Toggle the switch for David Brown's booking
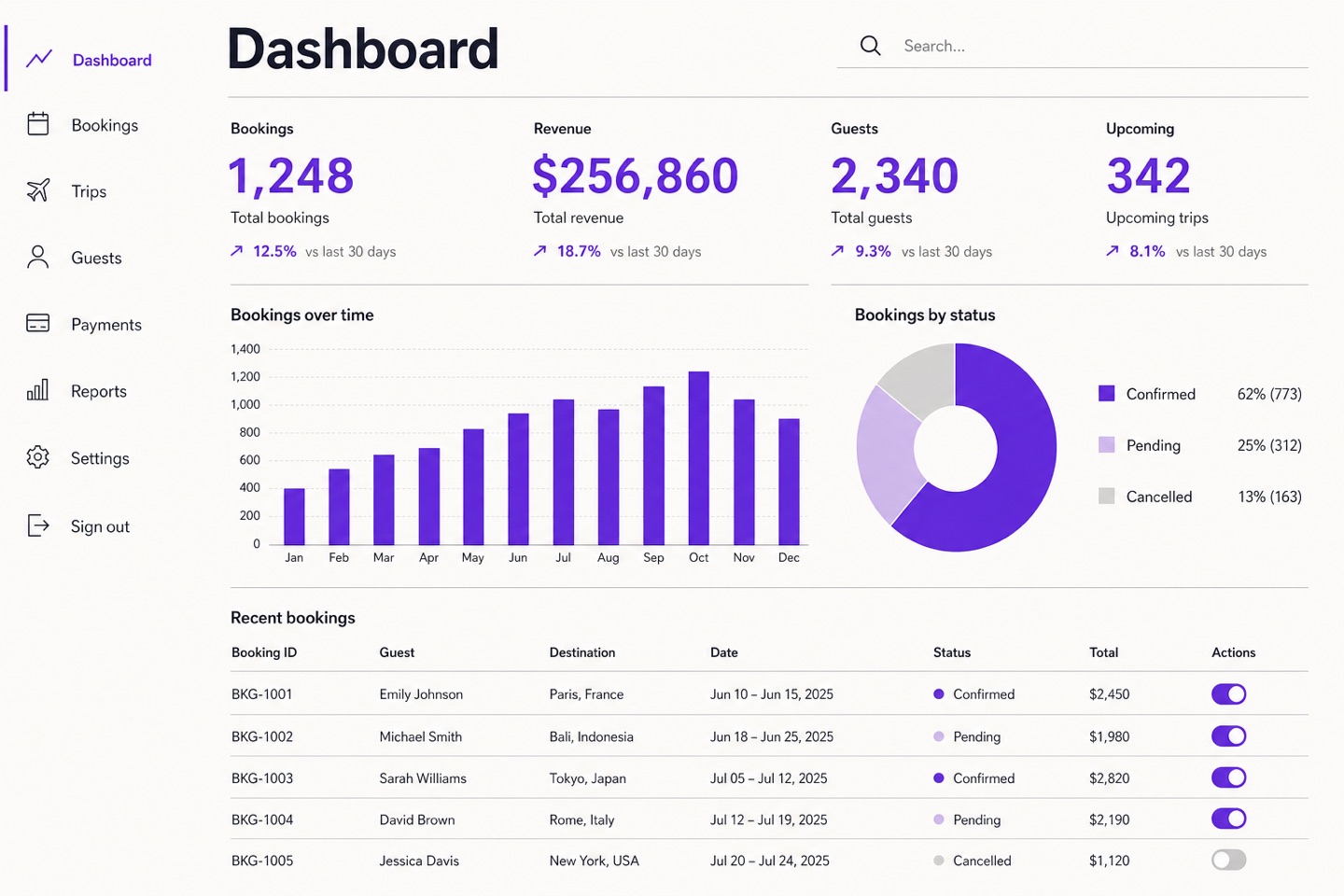The width and height of the screenshot is (1344, 896). [1229, 819]
